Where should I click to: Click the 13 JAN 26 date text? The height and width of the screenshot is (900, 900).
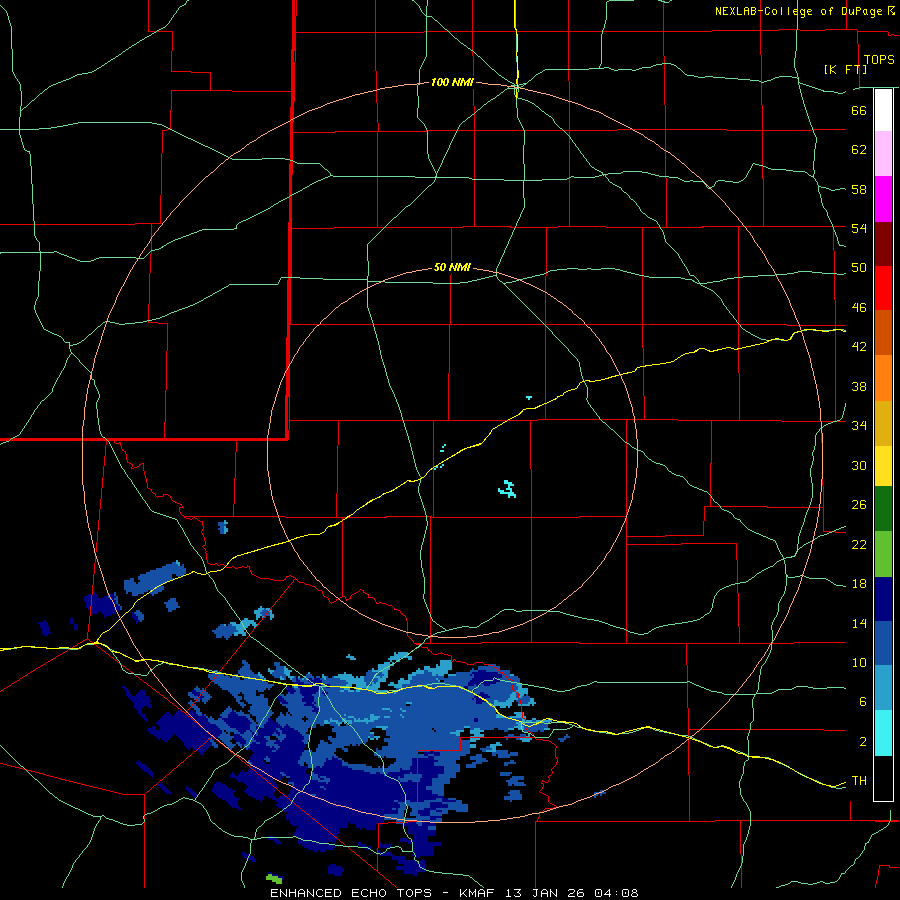[547, 893]
